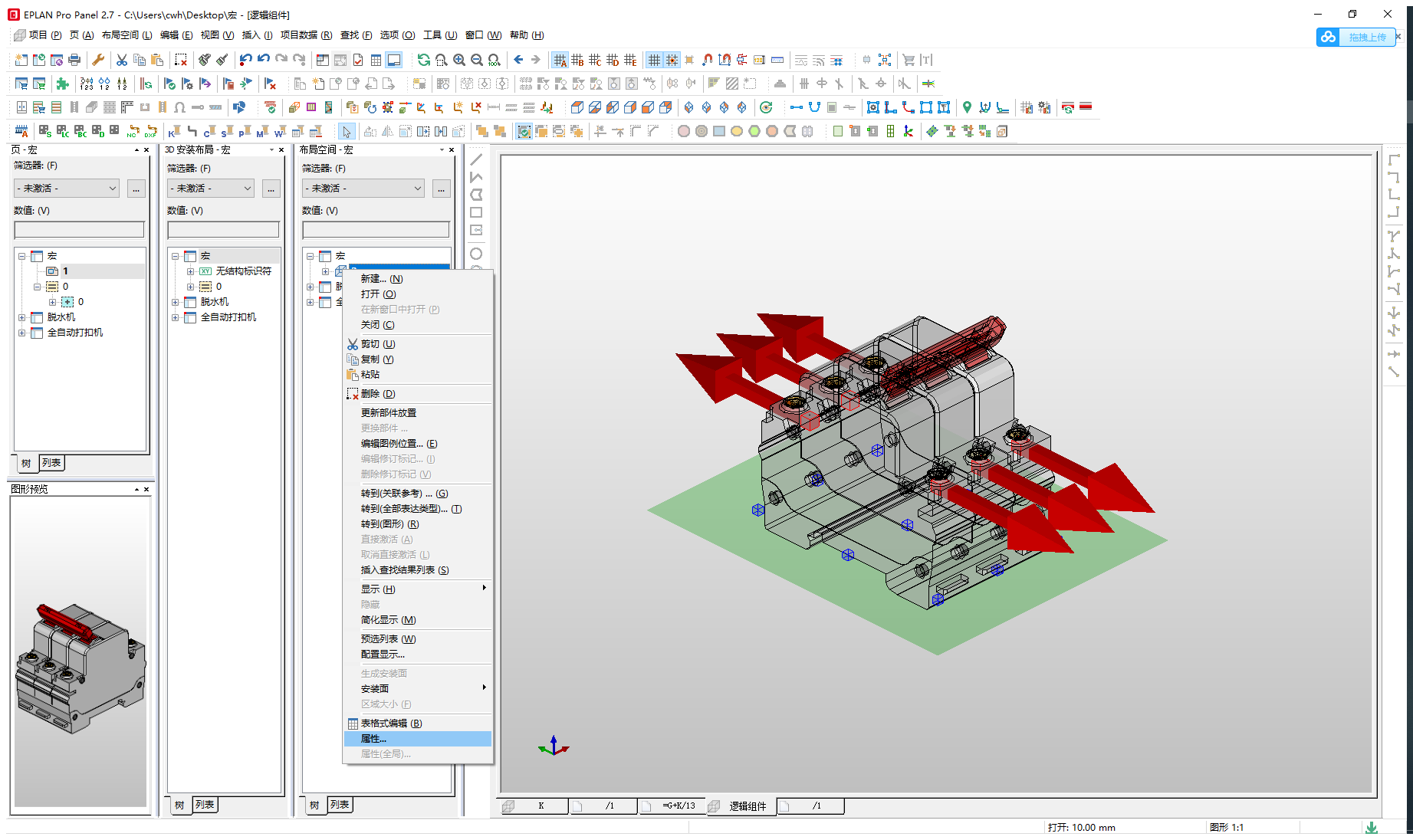Select the line drawing tool in vertical toolbar
Screen dimensions: 1413x840
pos(476,159)
